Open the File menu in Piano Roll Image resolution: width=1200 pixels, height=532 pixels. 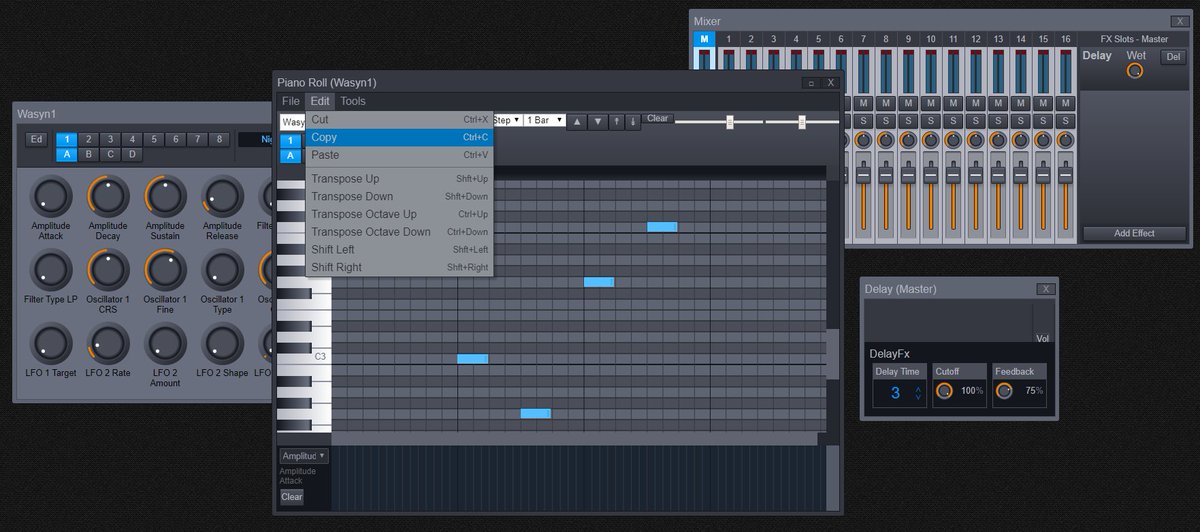pyautogui.click(x=291, y=101)
